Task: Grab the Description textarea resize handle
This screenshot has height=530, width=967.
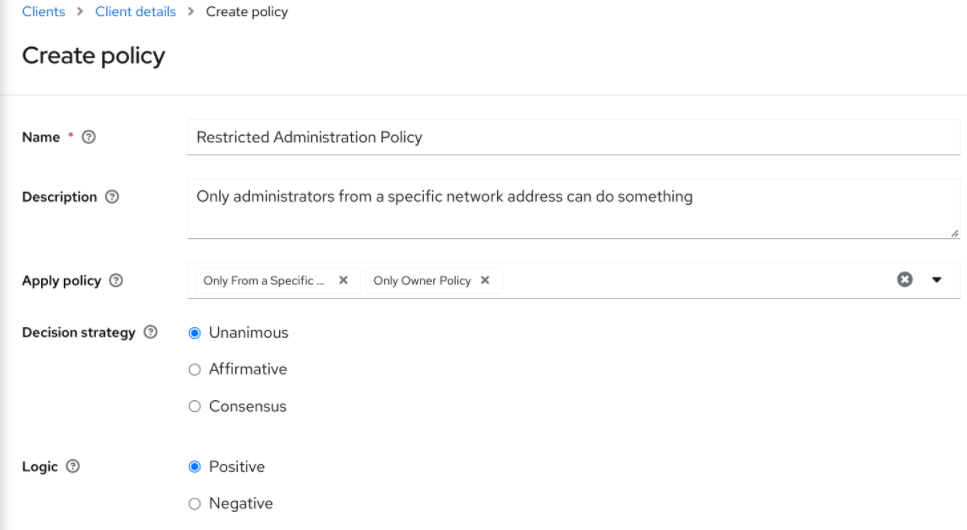Action: pos(955,233)
